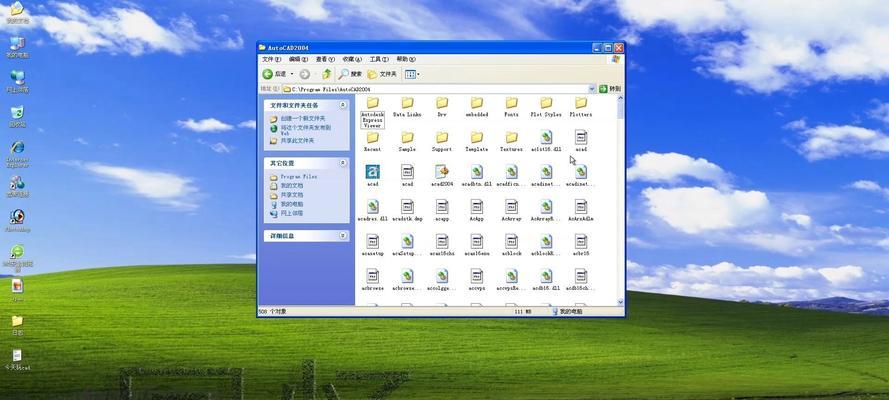Image resolution: width=889 pixels, height=400 pixels.
Task: Select the blue AutoCAD acad application icon
Action: pyautogui.click(x=372, y=172)
